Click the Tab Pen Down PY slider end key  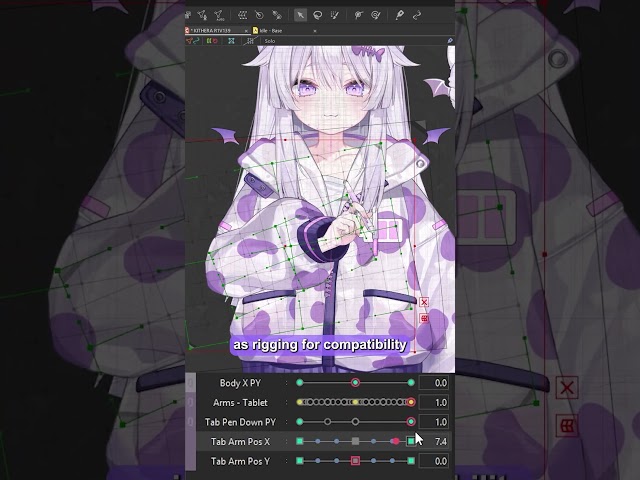pyautogui.click(x=411, y=422)
